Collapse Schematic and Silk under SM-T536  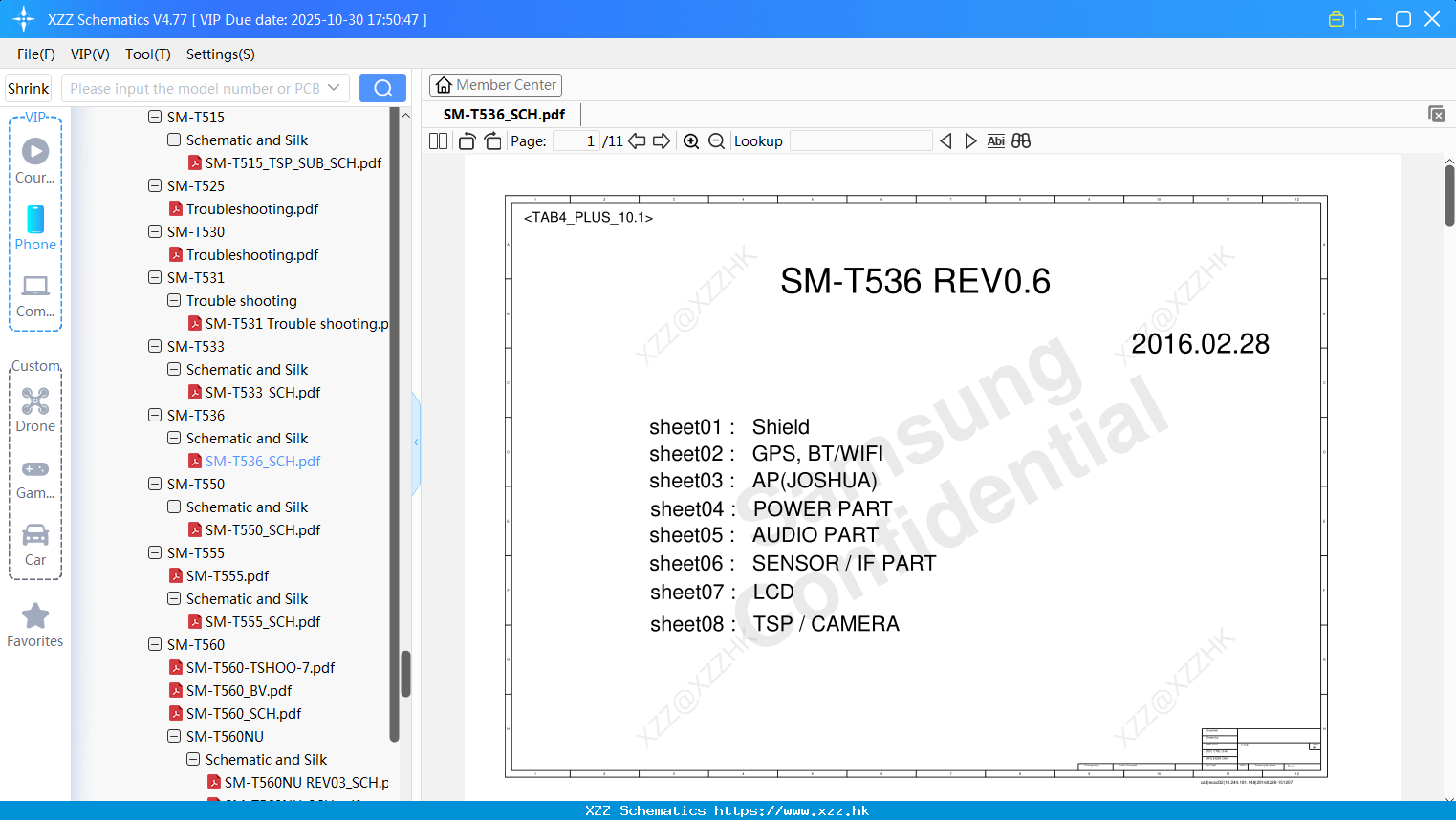coord(174,438)
